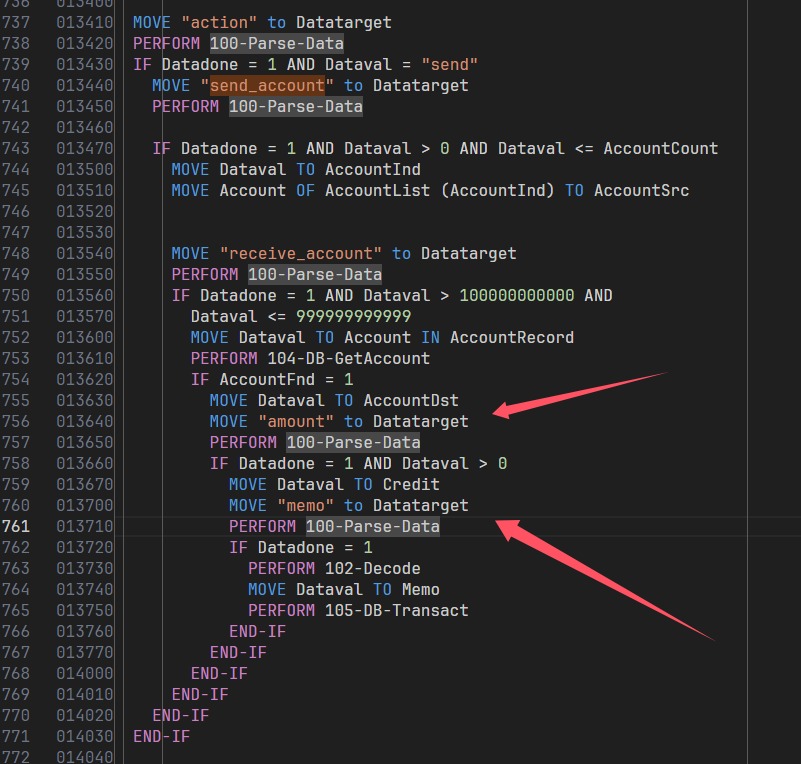Click the AccountSrc variable
Image resolution: width=801 pixels, height=764 pixels.
point(641,190)
